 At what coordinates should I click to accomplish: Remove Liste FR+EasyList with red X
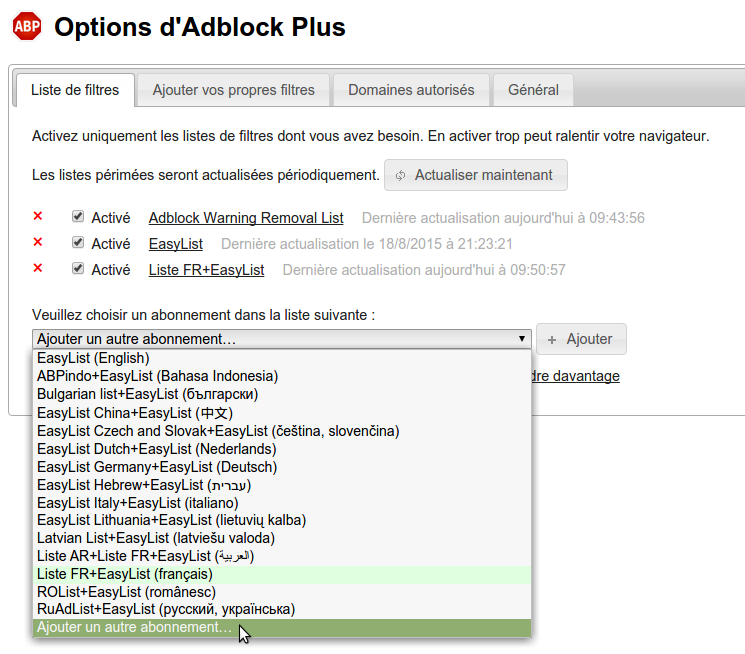tap(38, 269)
